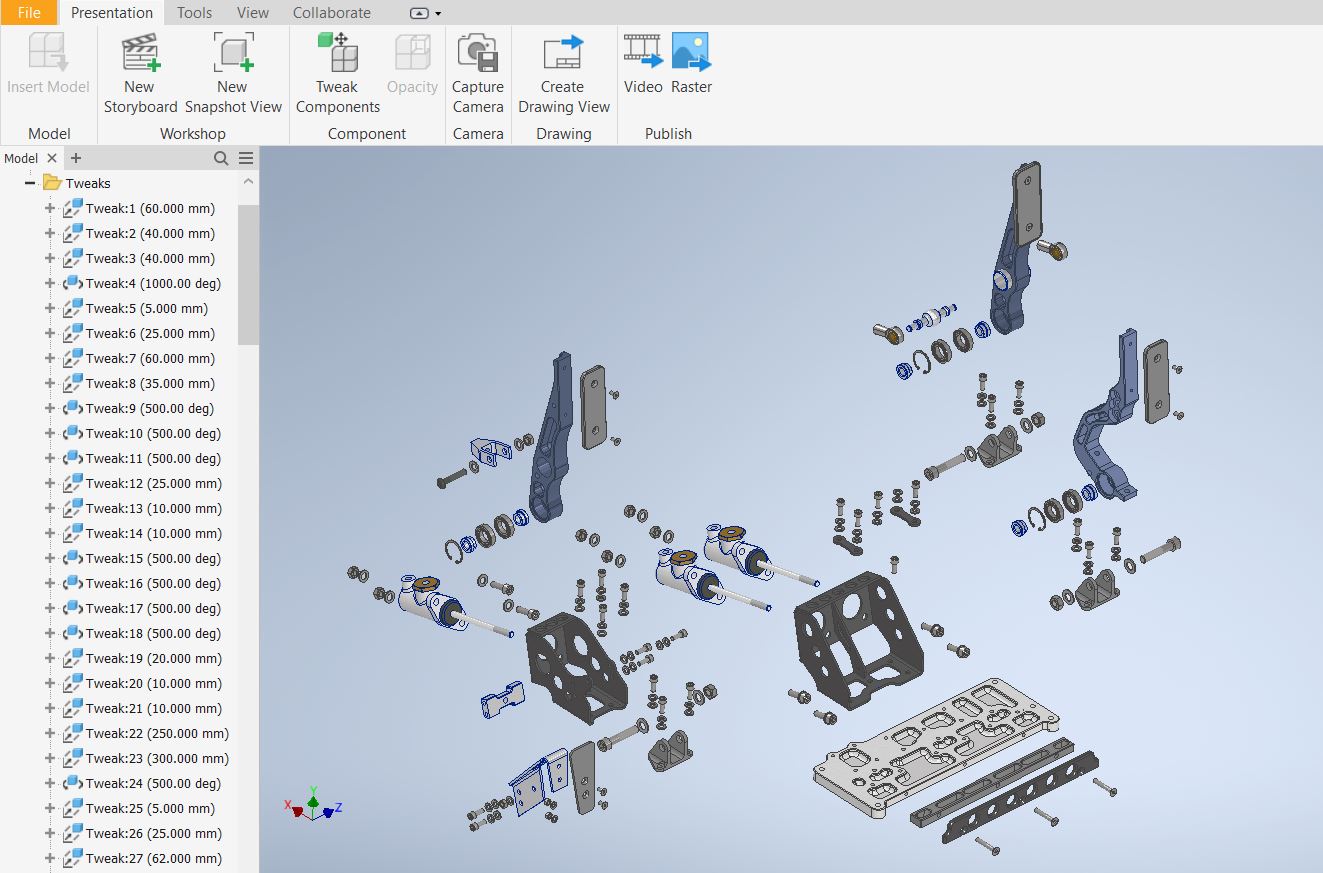This screenshot has width=1323, height=873.
Task: Select the Tweak:7 (60.000 mm) entry
Action: 150,358
